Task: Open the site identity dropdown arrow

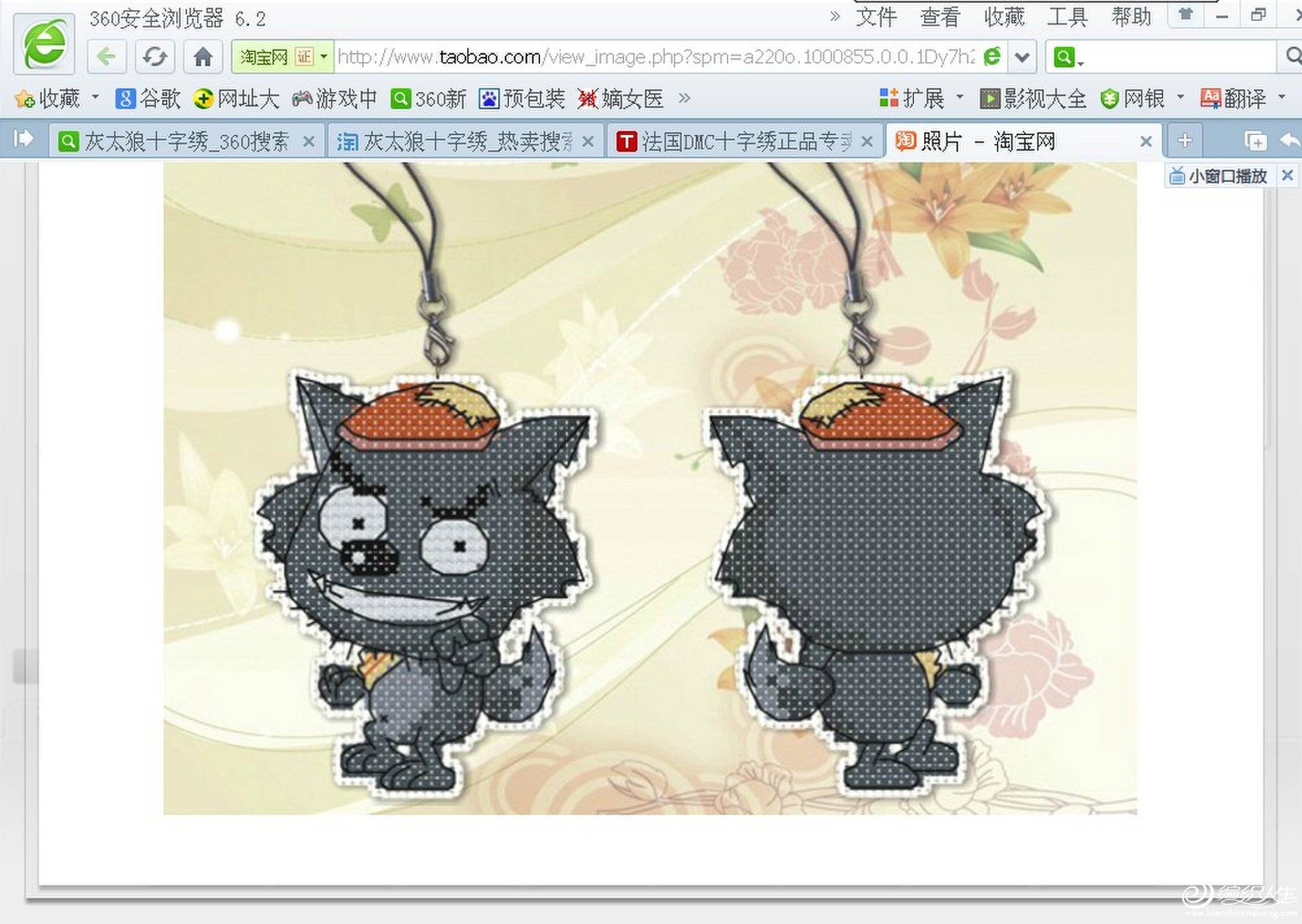Action: click(324, 56)
